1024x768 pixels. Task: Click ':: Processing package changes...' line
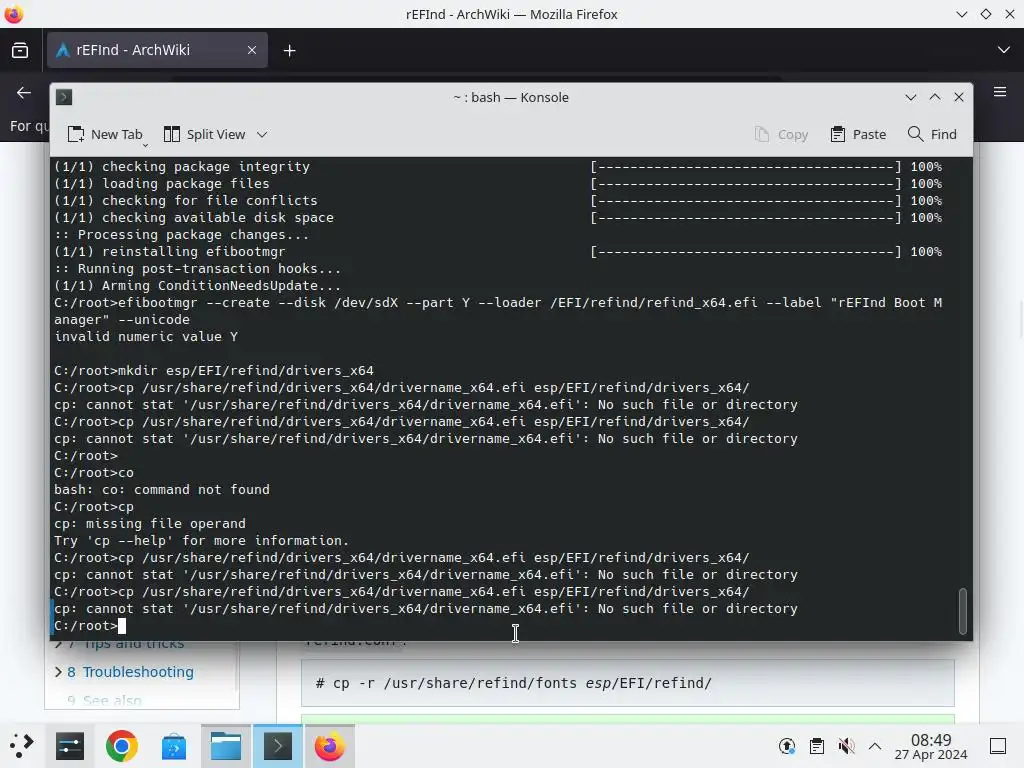(182, 235)
